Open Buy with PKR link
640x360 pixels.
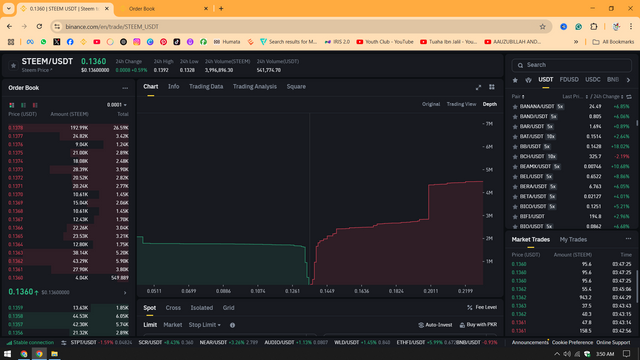[x=478, y=325]
